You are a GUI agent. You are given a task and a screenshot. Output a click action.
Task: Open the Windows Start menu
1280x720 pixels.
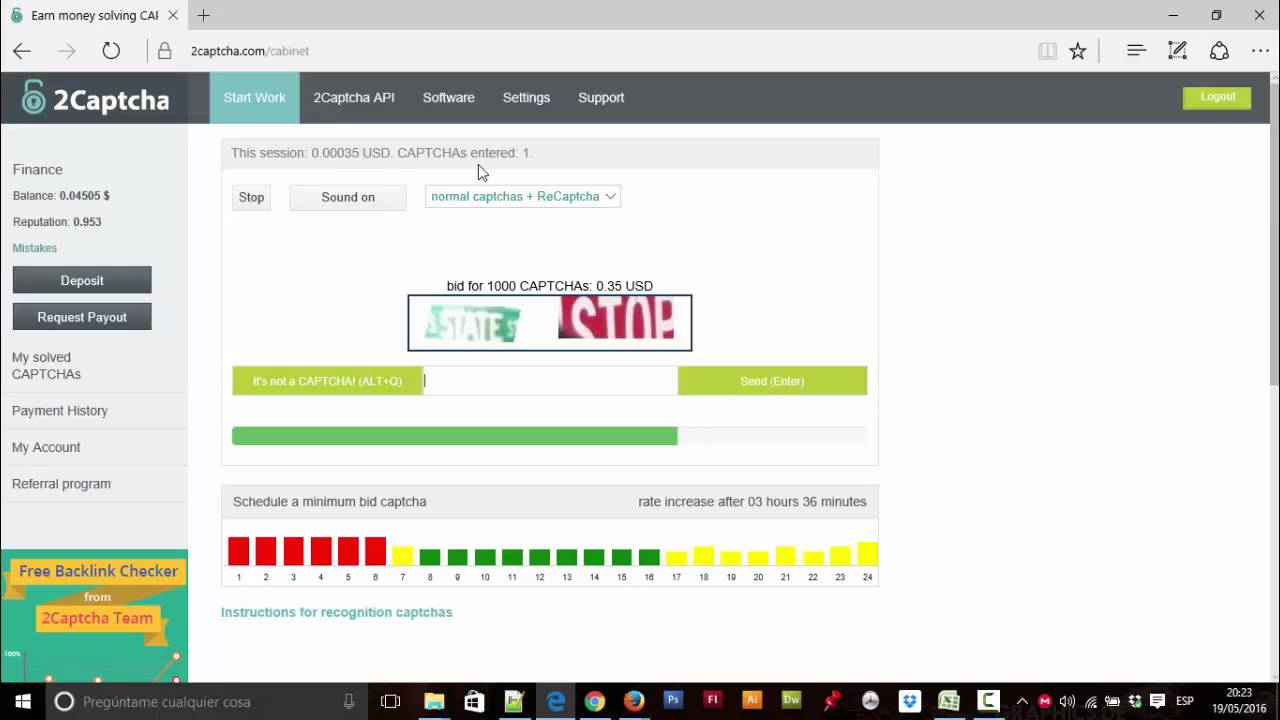tap(23, 702)
